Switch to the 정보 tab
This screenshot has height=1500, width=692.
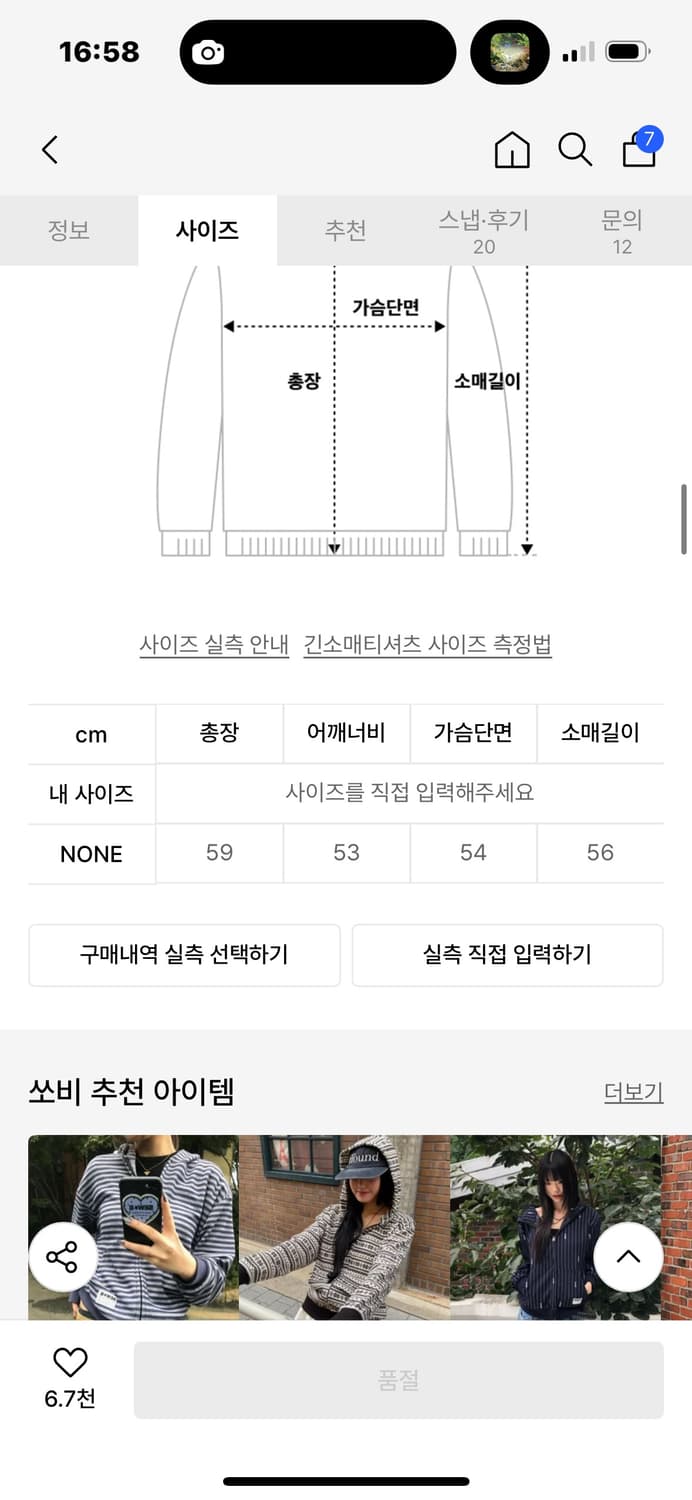(69, 230)
